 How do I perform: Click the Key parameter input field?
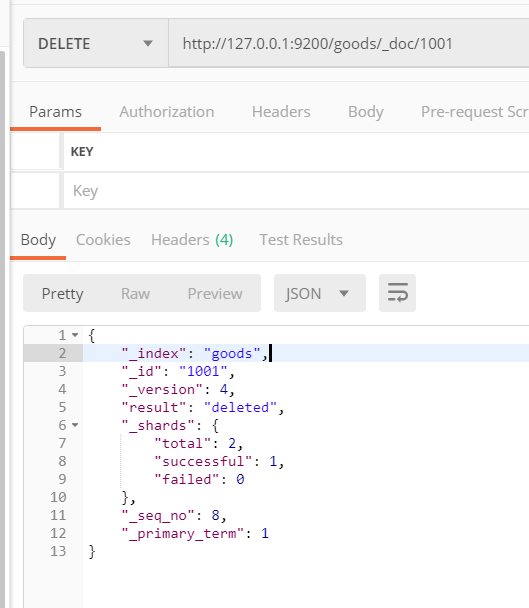tap(296, 191)
